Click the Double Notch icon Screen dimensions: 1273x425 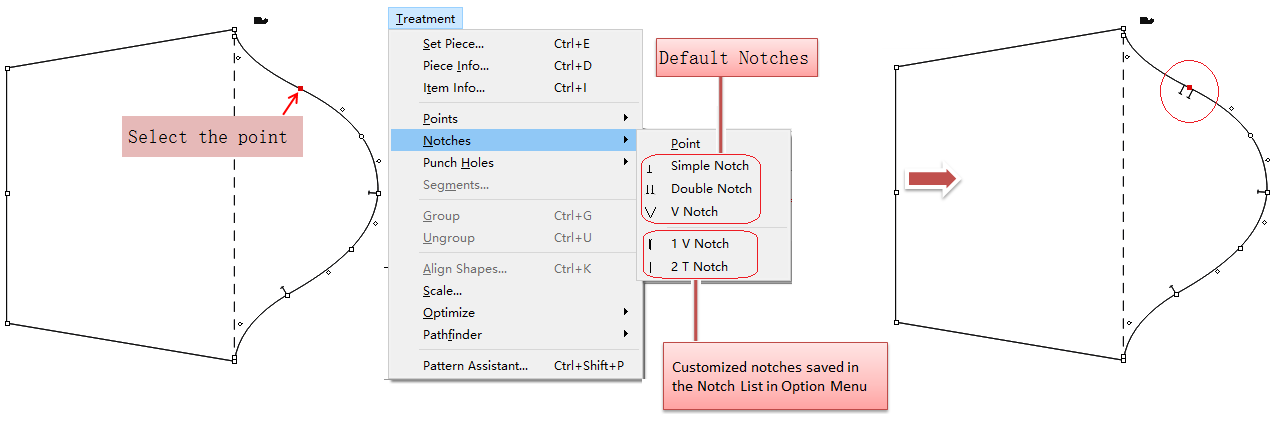point(650,189)
